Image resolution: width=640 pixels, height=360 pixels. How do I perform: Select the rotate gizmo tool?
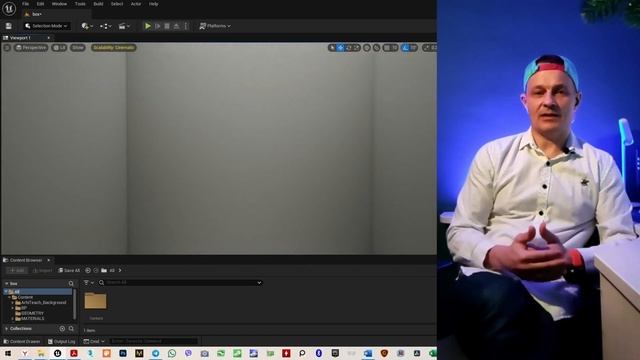(349, 48)
